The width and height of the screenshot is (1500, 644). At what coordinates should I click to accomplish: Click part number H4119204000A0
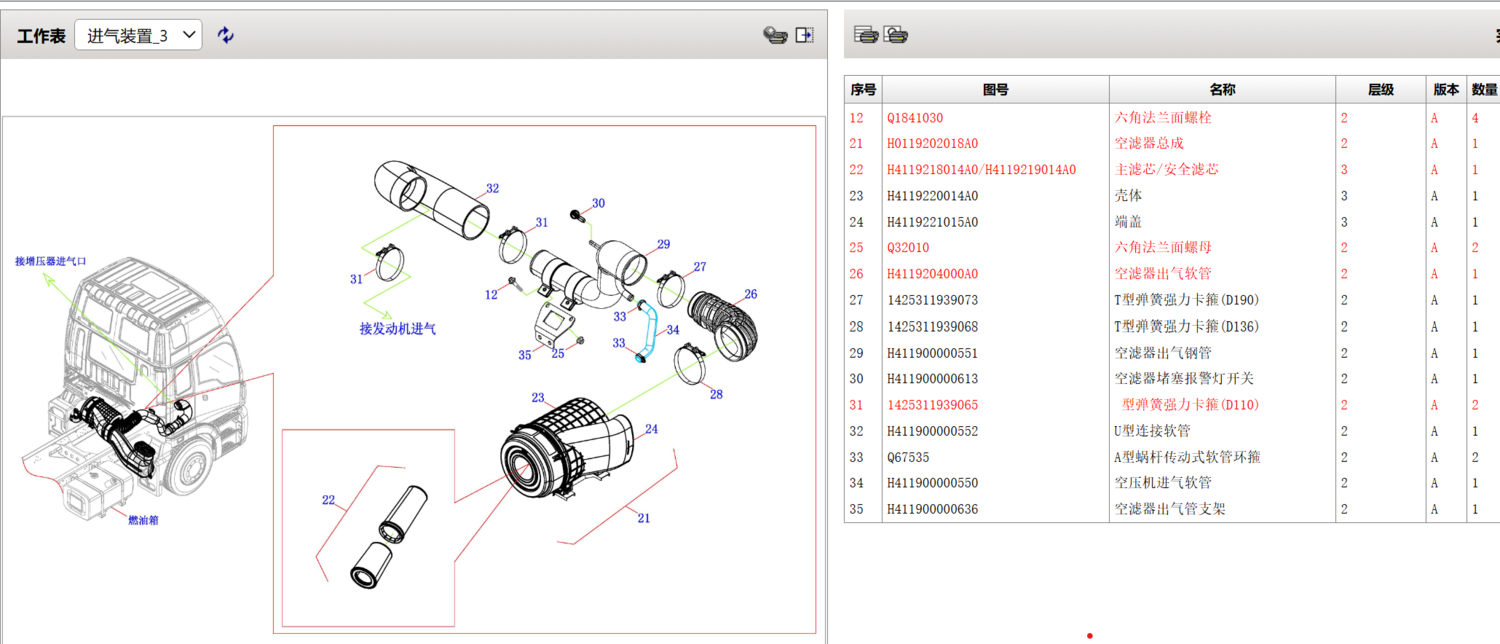(932, 274)
